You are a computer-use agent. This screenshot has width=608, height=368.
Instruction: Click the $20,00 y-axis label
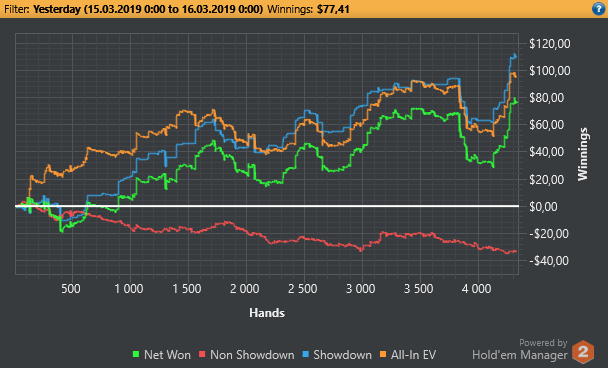[x=546, y=180]
